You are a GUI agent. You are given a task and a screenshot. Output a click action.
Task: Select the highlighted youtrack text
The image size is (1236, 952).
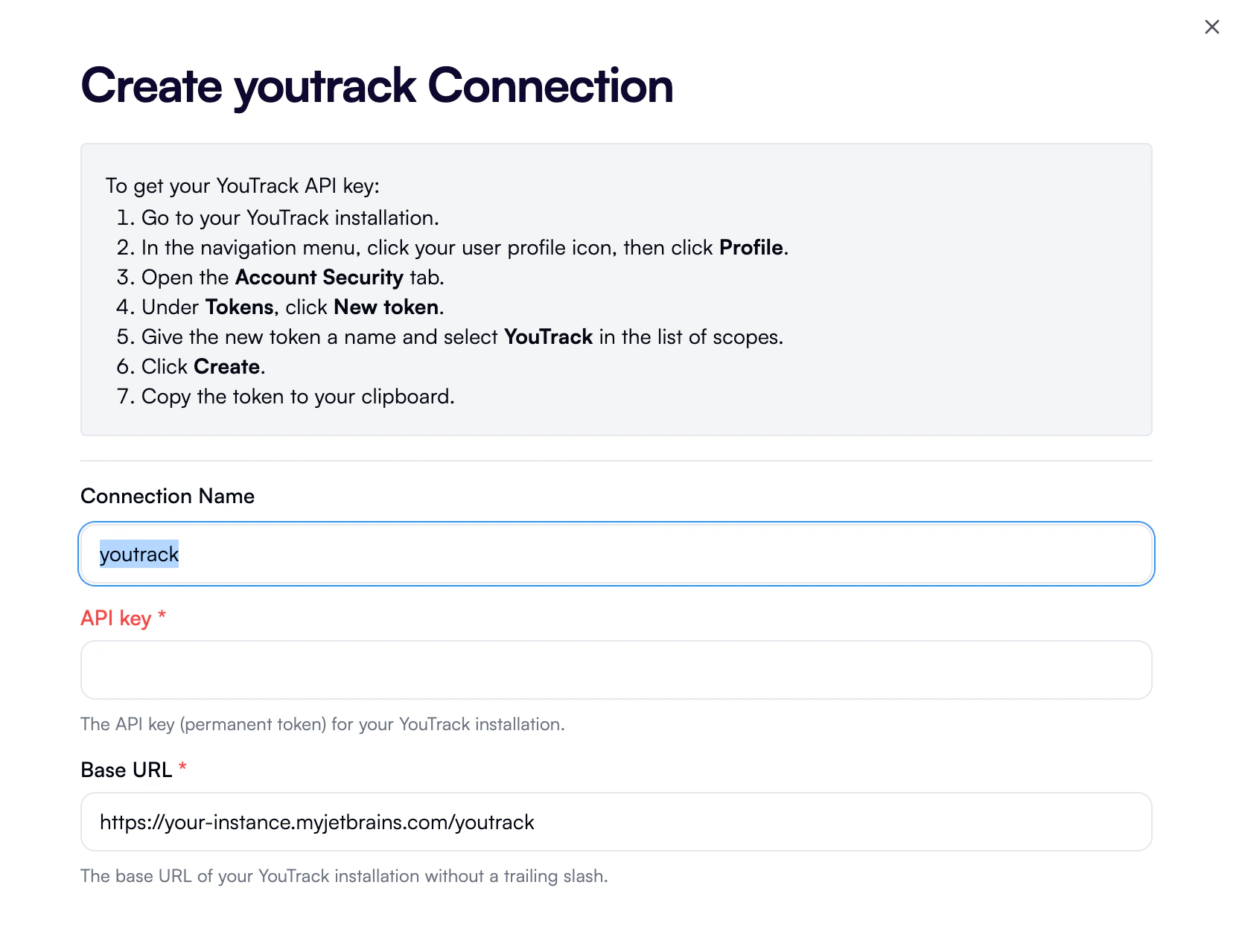click(139, 553)
